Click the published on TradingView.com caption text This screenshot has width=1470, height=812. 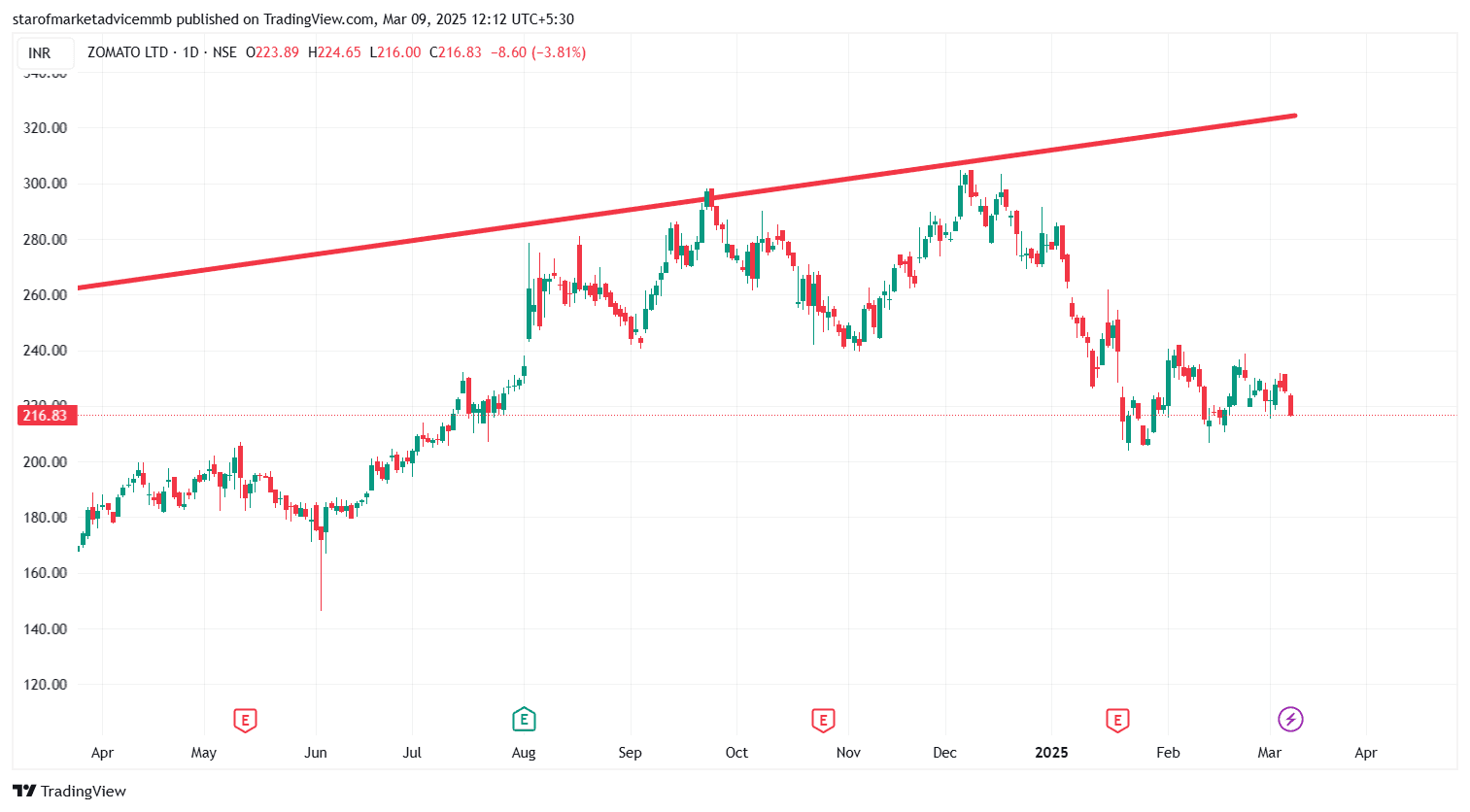tap(276, 19)
